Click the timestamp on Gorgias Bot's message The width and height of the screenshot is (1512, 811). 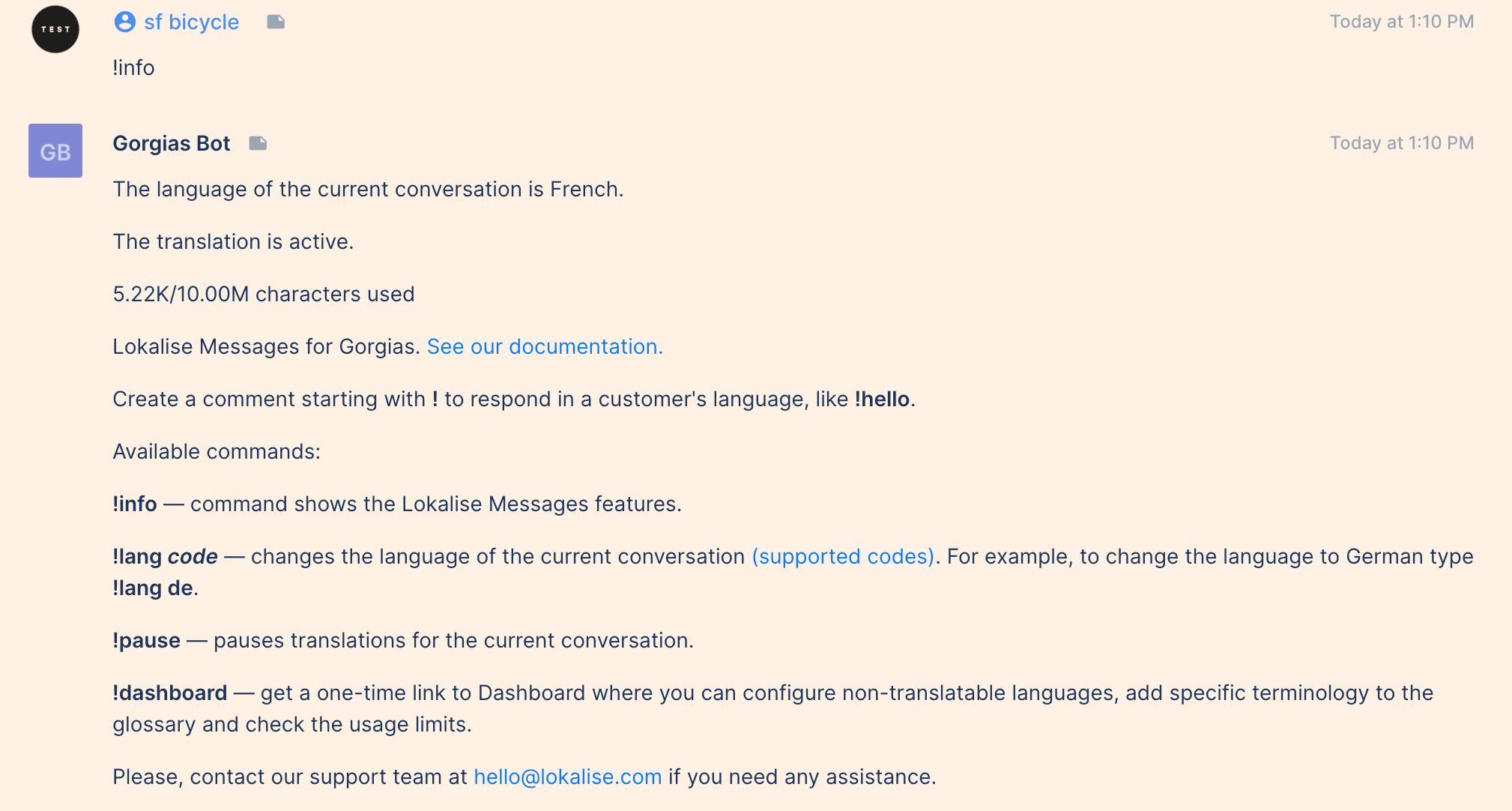click(x=1401, y=143)
